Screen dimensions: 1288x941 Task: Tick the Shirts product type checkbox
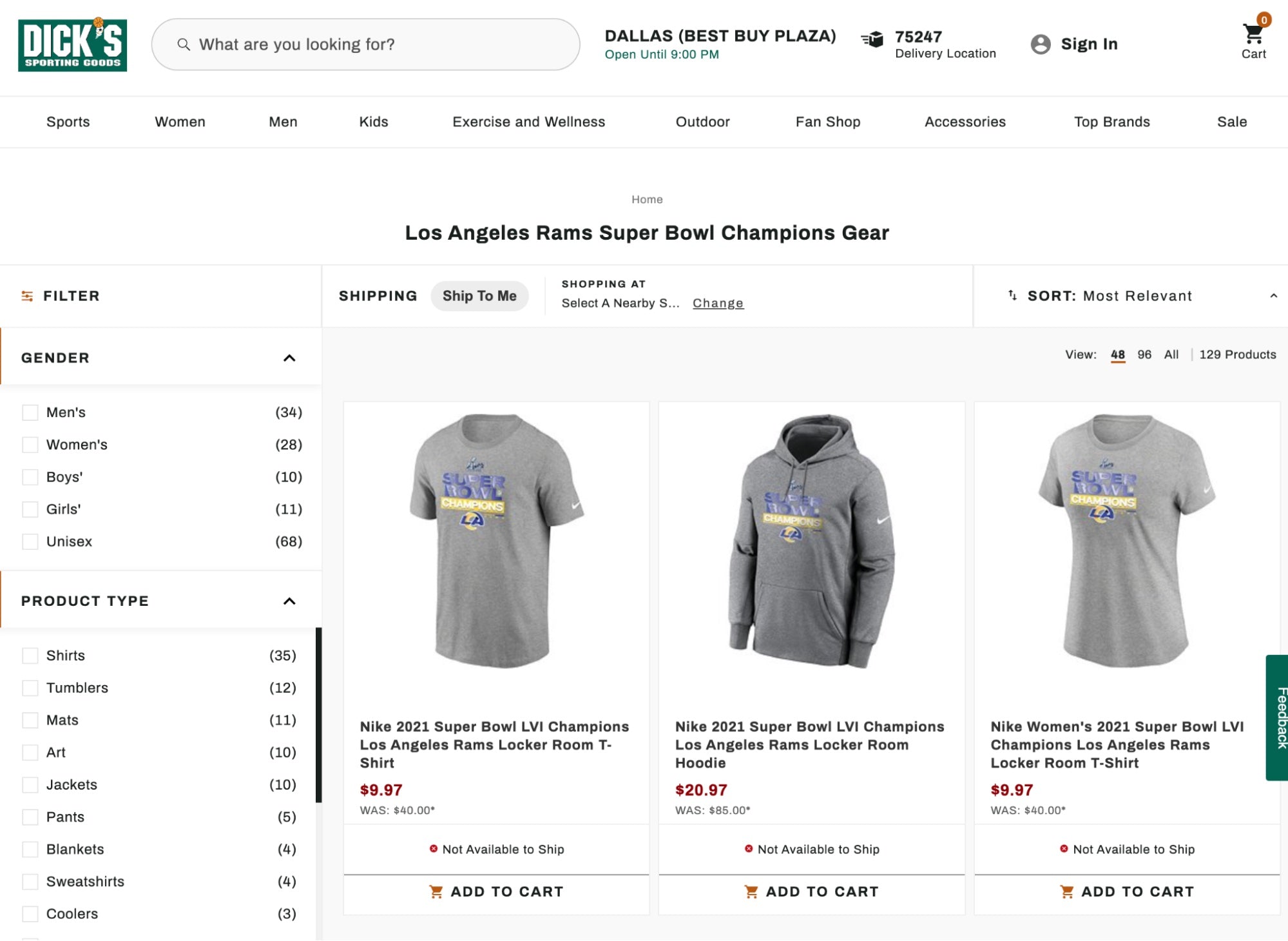pyautogui.click(x=30, y=655)
